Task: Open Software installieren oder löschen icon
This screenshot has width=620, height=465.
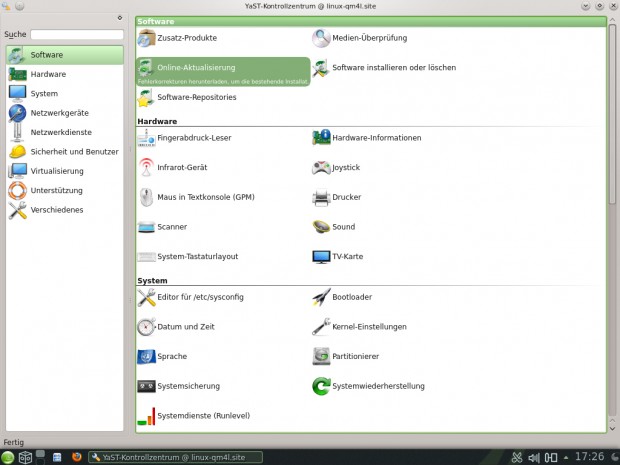Action: 321,68
